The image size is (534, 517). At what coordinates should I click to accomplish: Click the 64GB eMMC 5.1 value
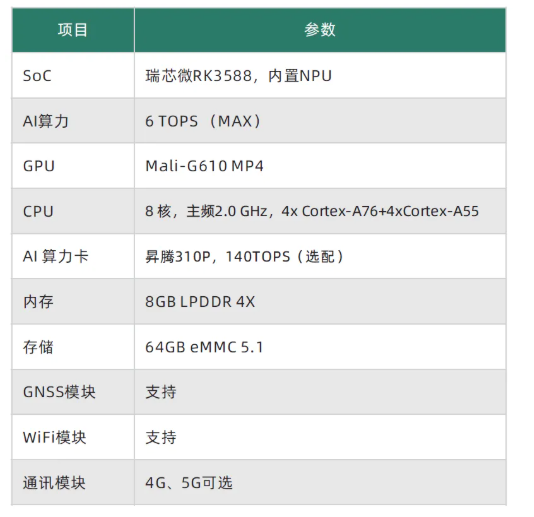tap(204, 347)
